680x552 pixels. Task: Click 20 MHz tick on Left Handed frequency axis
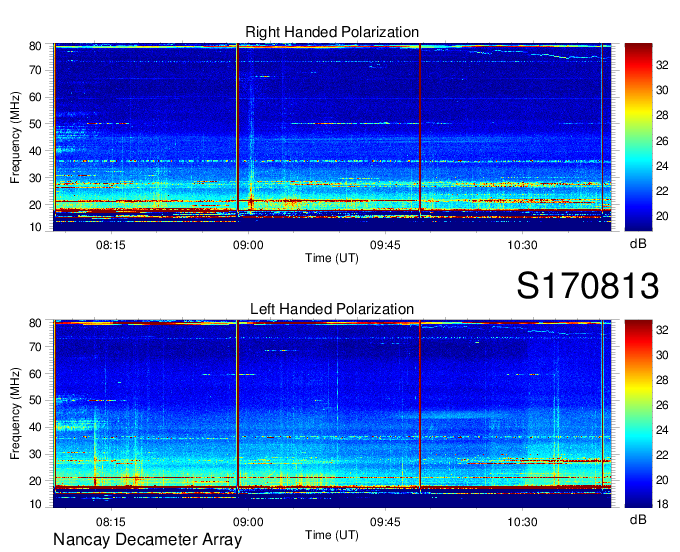coord(35,481)
